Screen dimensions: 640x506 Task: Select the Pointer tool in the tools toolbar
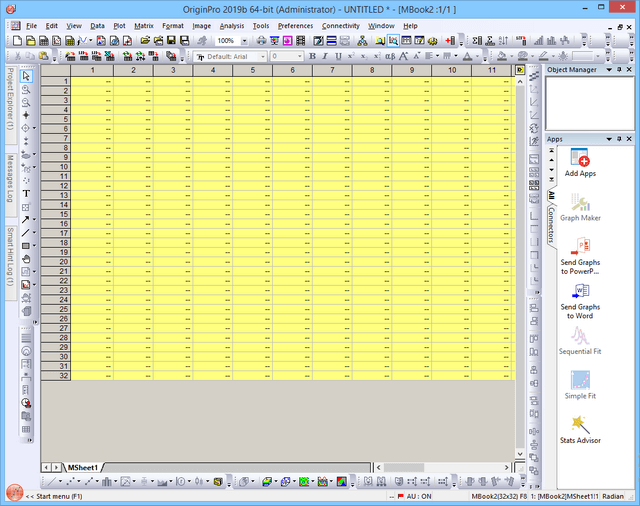[26, 76]
